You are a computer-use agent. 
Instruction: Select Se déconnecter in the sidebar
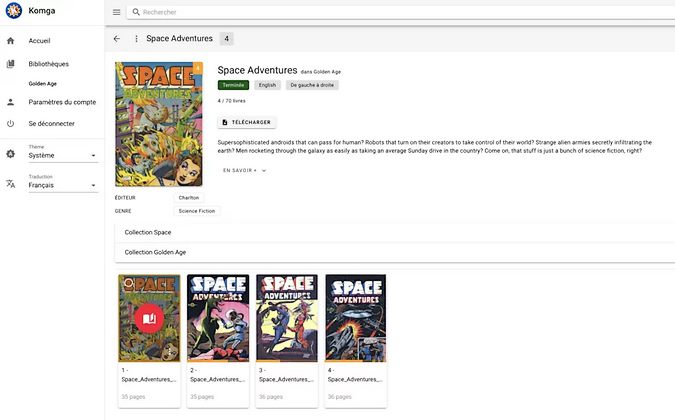52,124
